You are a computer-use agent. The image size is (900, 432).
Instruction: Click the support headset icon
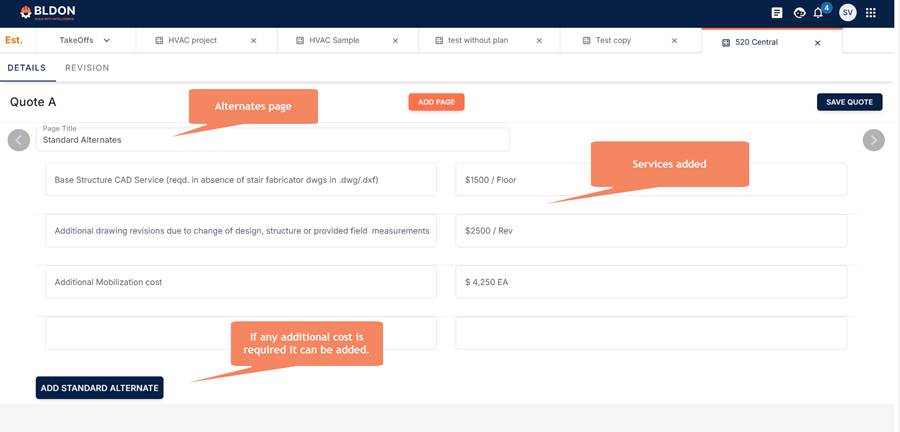pos(799,13)
